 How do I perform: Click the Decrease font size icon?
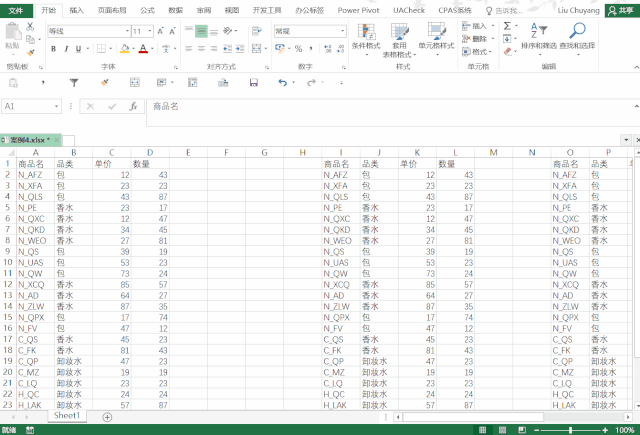(x=172, y=31)
